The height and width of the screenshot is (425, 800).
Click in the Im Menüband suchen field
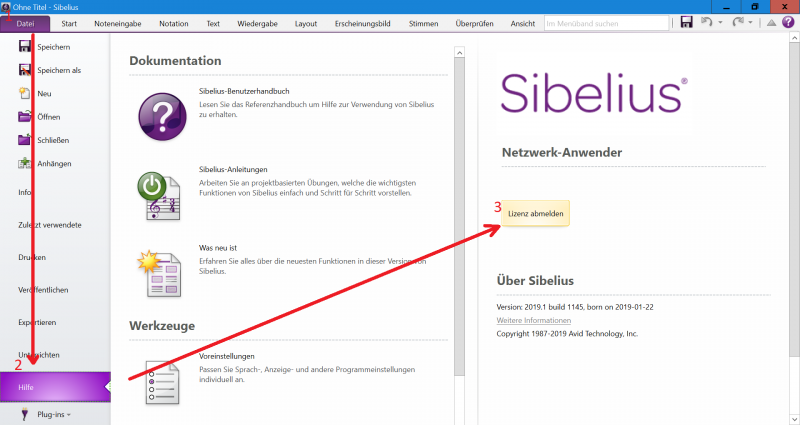[x=606, y=23]
